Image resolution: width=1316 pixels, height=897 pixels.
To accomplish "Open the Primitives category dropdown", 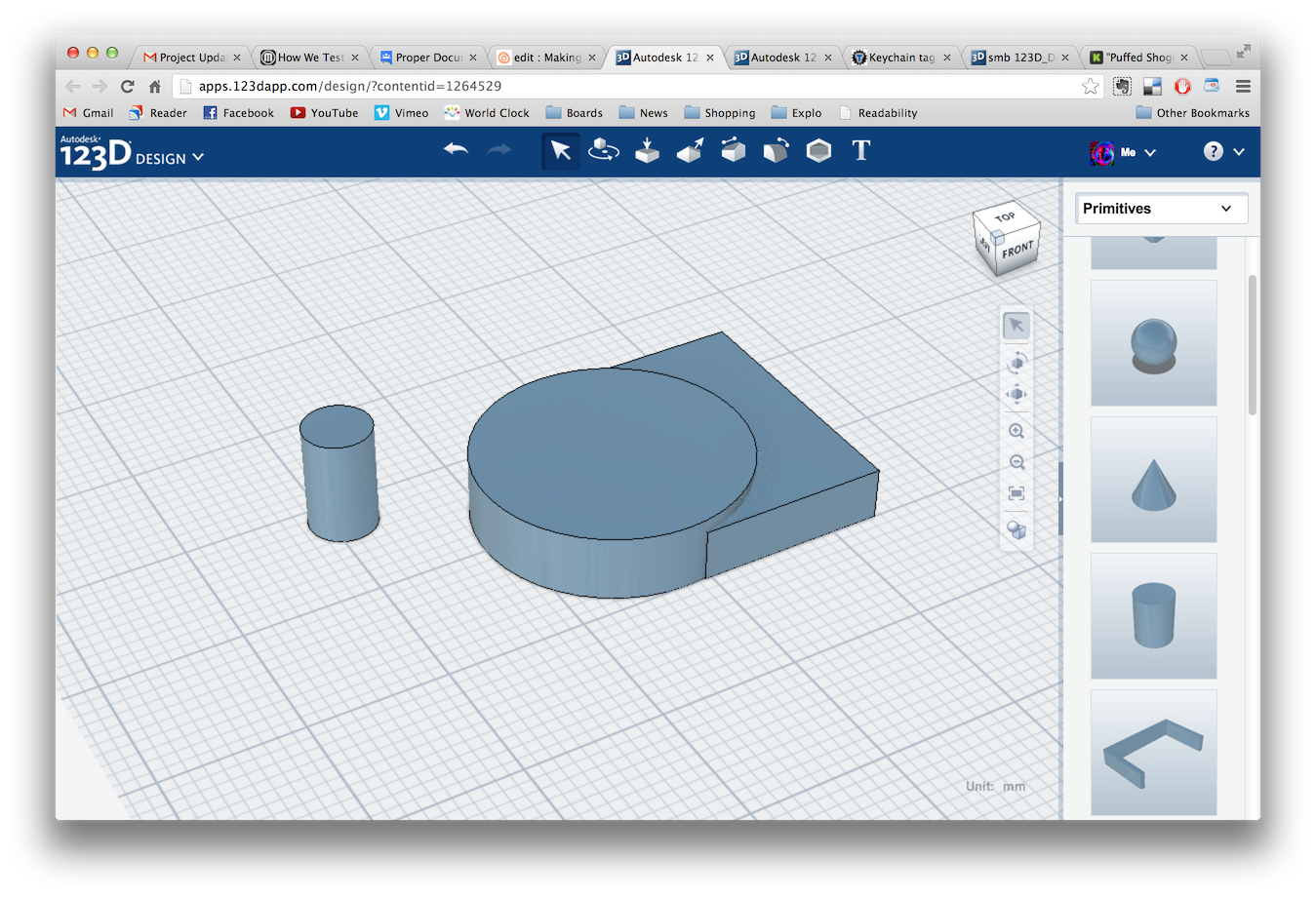I will click(x=1161, y=209).
